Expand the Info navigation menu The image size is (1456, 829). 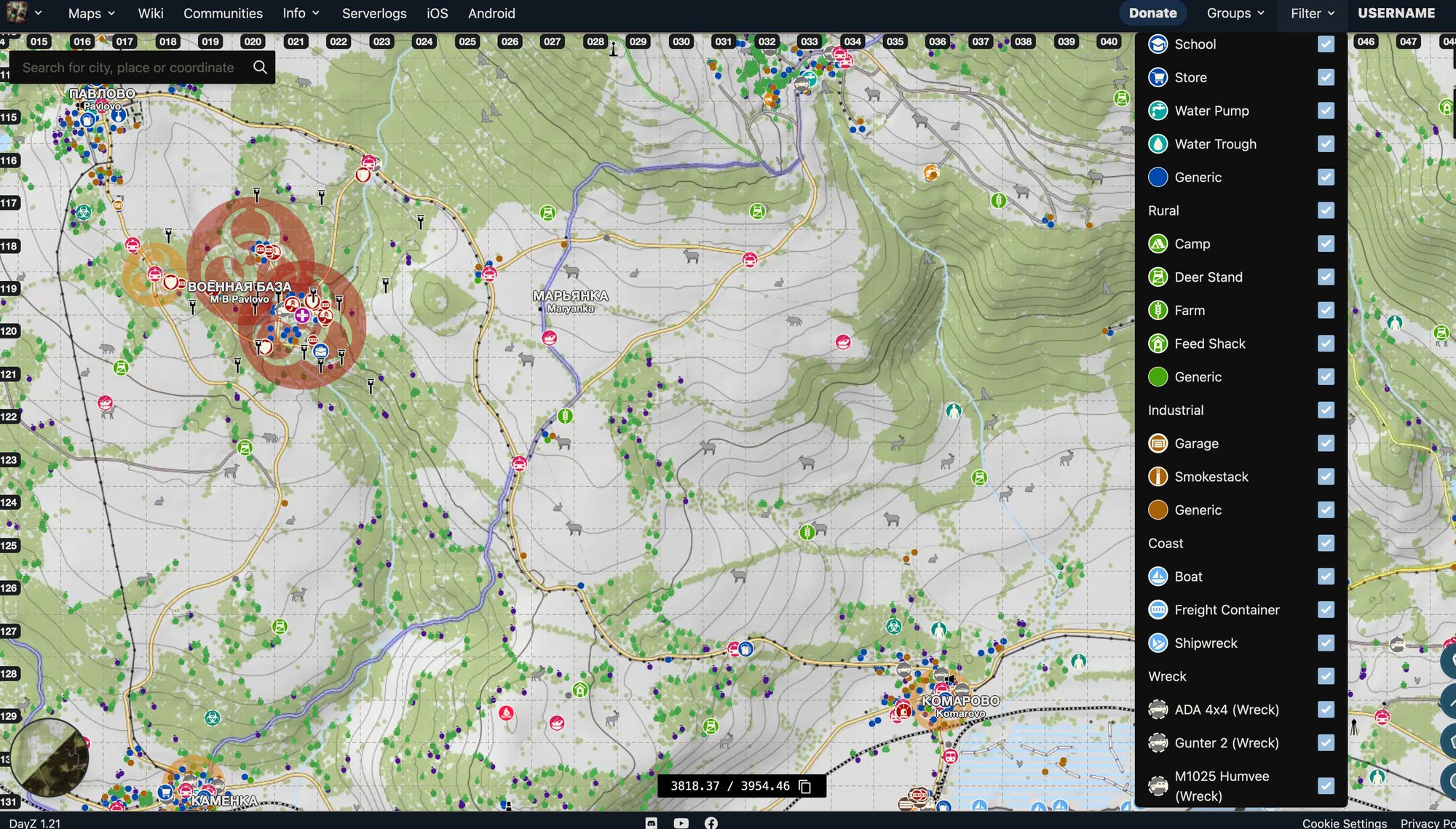tap(300, 14)
